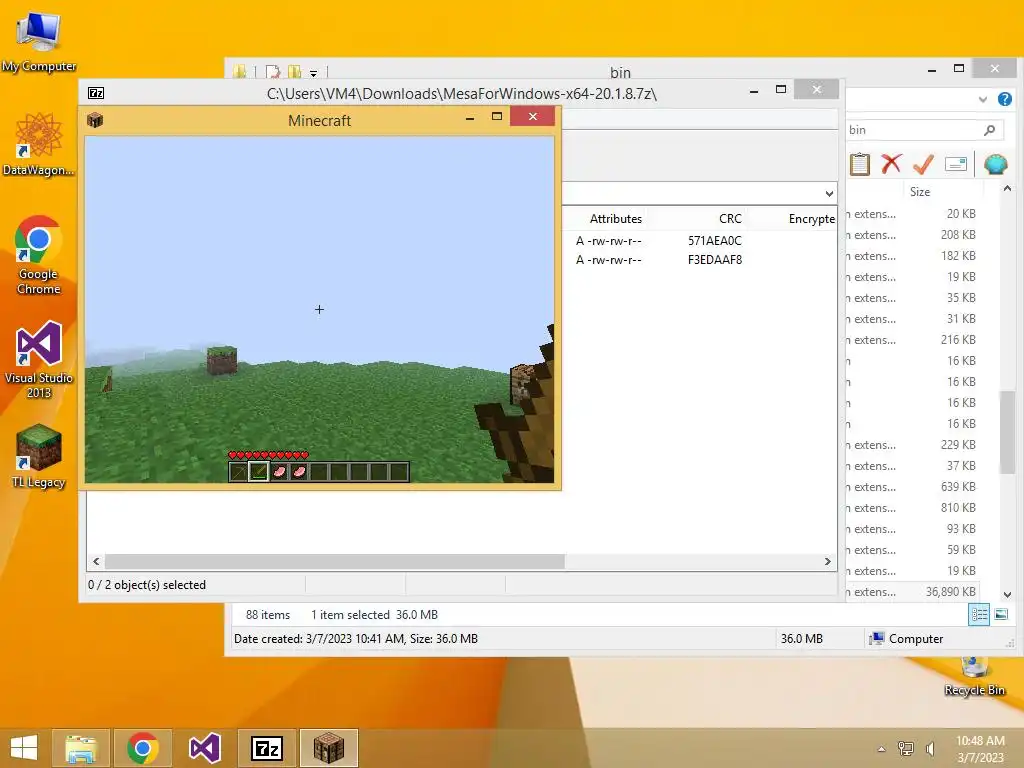Click the red X Delete icon in Explorer
1024x768 pixels.
click(891, 164)
